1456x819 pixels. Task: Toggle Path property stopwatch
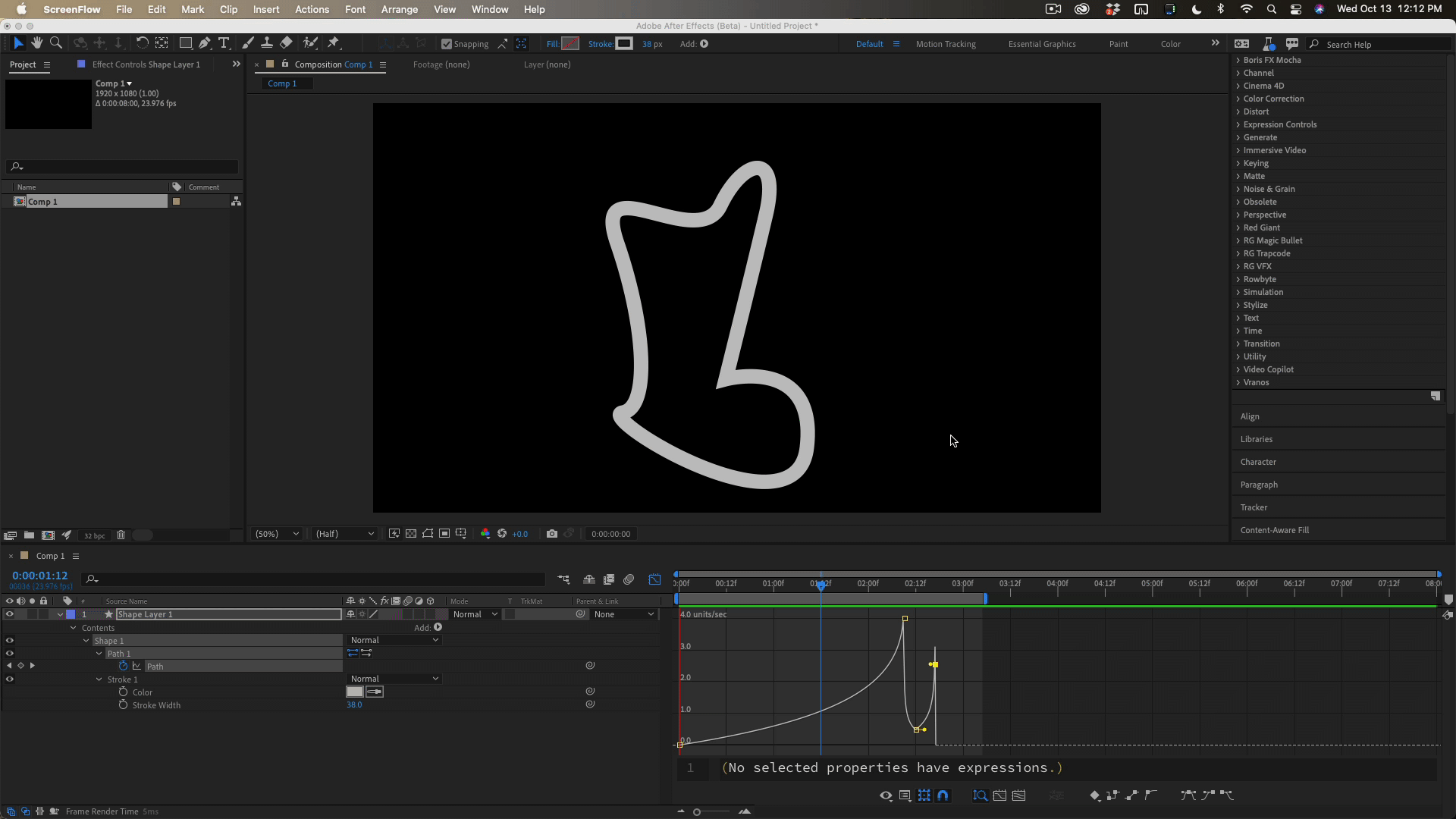[x=123, y=666]
